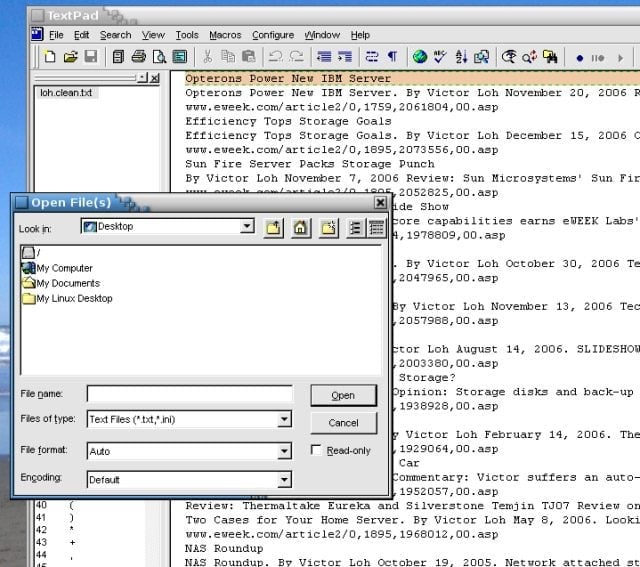Click the spell check toolbar icon

coord(440,56)
